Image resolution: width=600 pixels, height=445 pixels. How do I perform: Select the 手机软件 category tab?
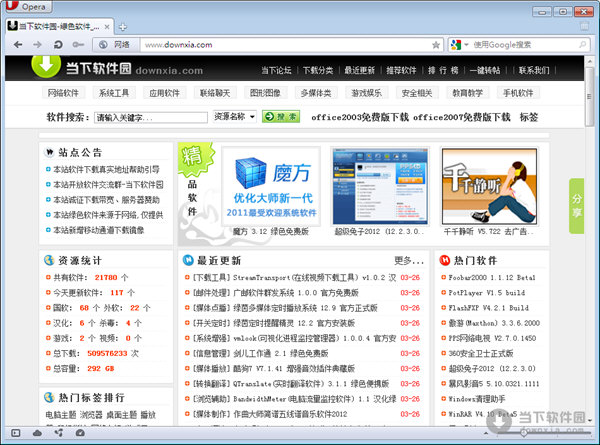tap(518, 93)
